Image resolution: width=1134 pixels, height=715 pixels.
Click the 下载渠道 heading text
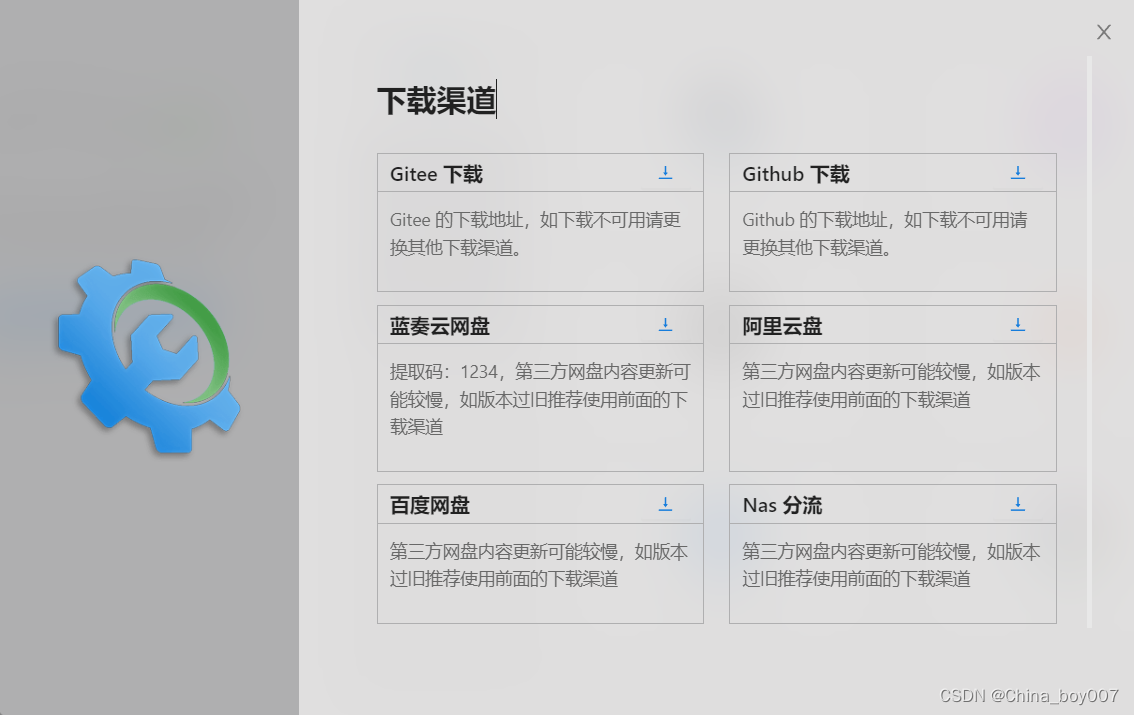click(437, 100)
